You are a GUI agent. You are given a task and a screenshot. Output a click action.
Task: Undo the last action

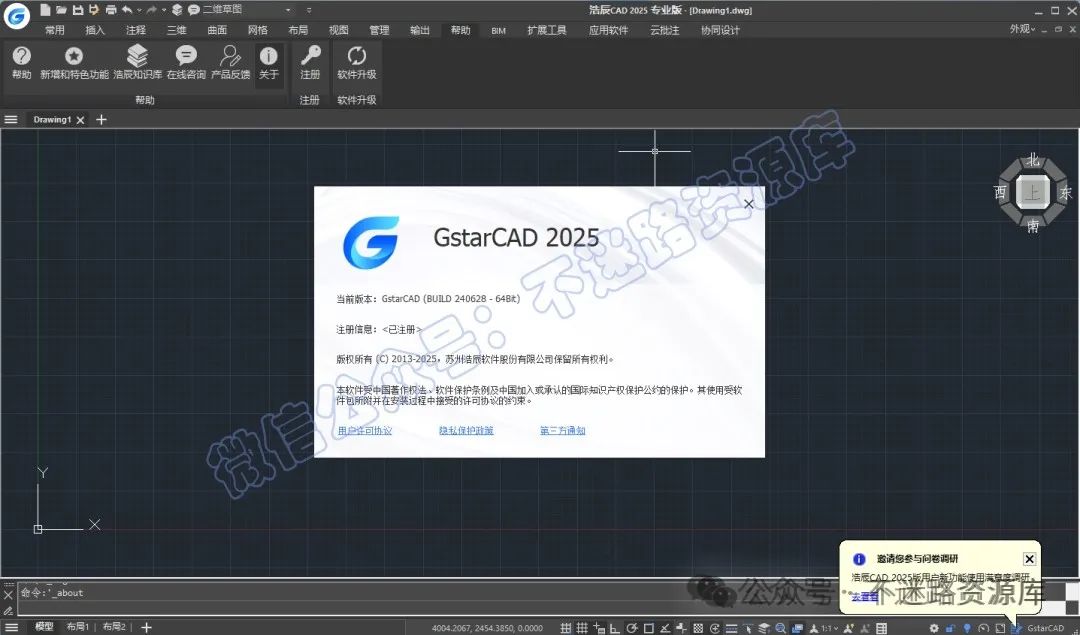[127, 10]
